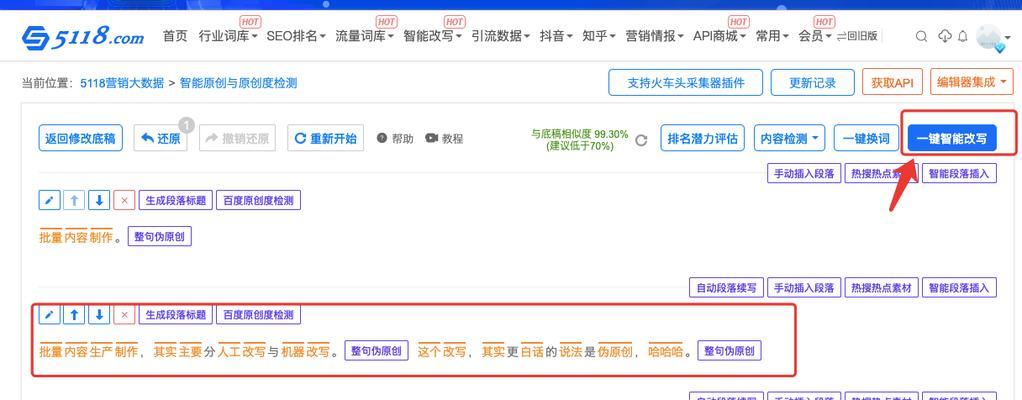Screen dimensions: 1022x400
Task: Click the 返回修改底稿 button
Action: pos(80,138)
